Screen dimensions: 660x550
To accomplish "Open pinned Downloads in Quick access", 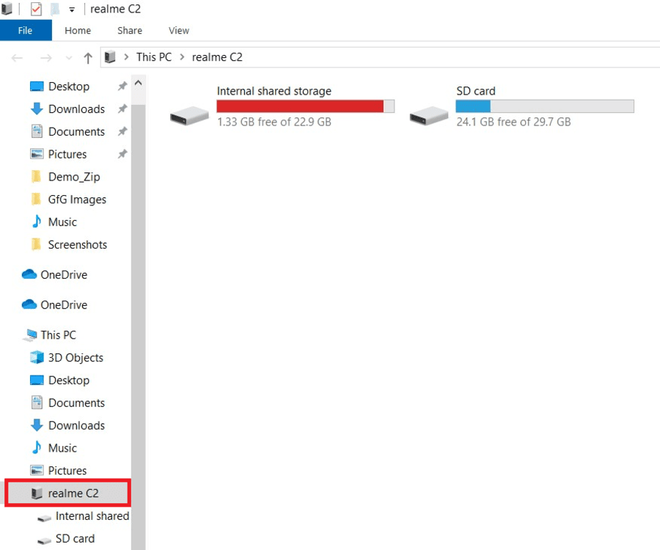I will tap(76, 109).
